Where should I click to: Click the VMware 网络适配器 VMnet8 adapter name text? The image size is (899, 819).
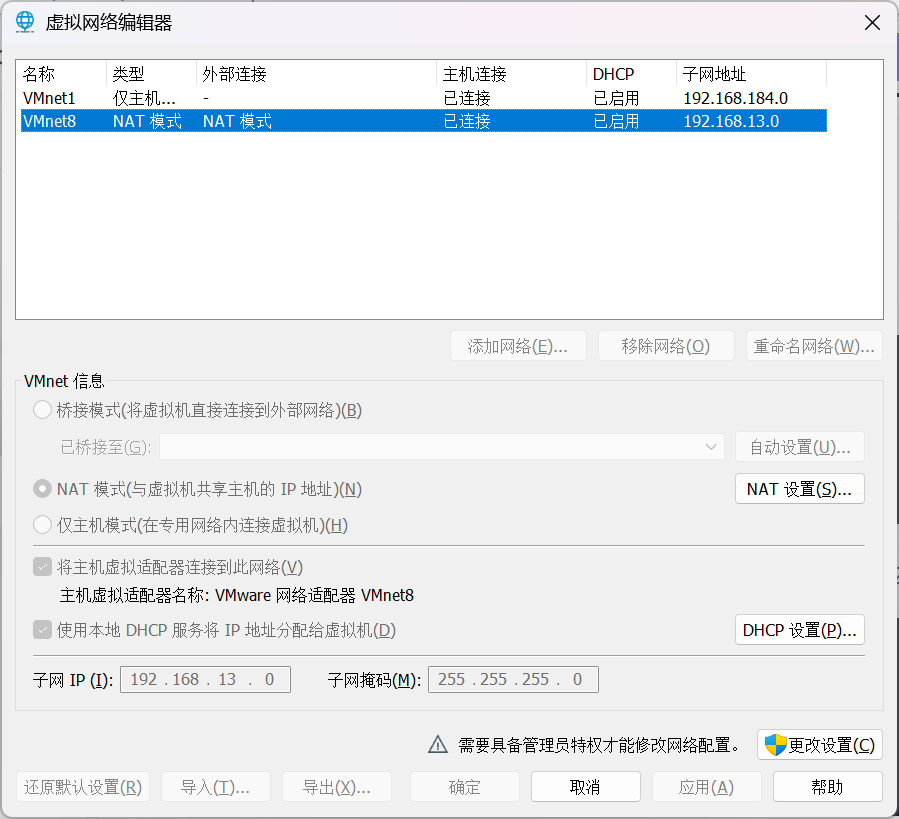314,595
